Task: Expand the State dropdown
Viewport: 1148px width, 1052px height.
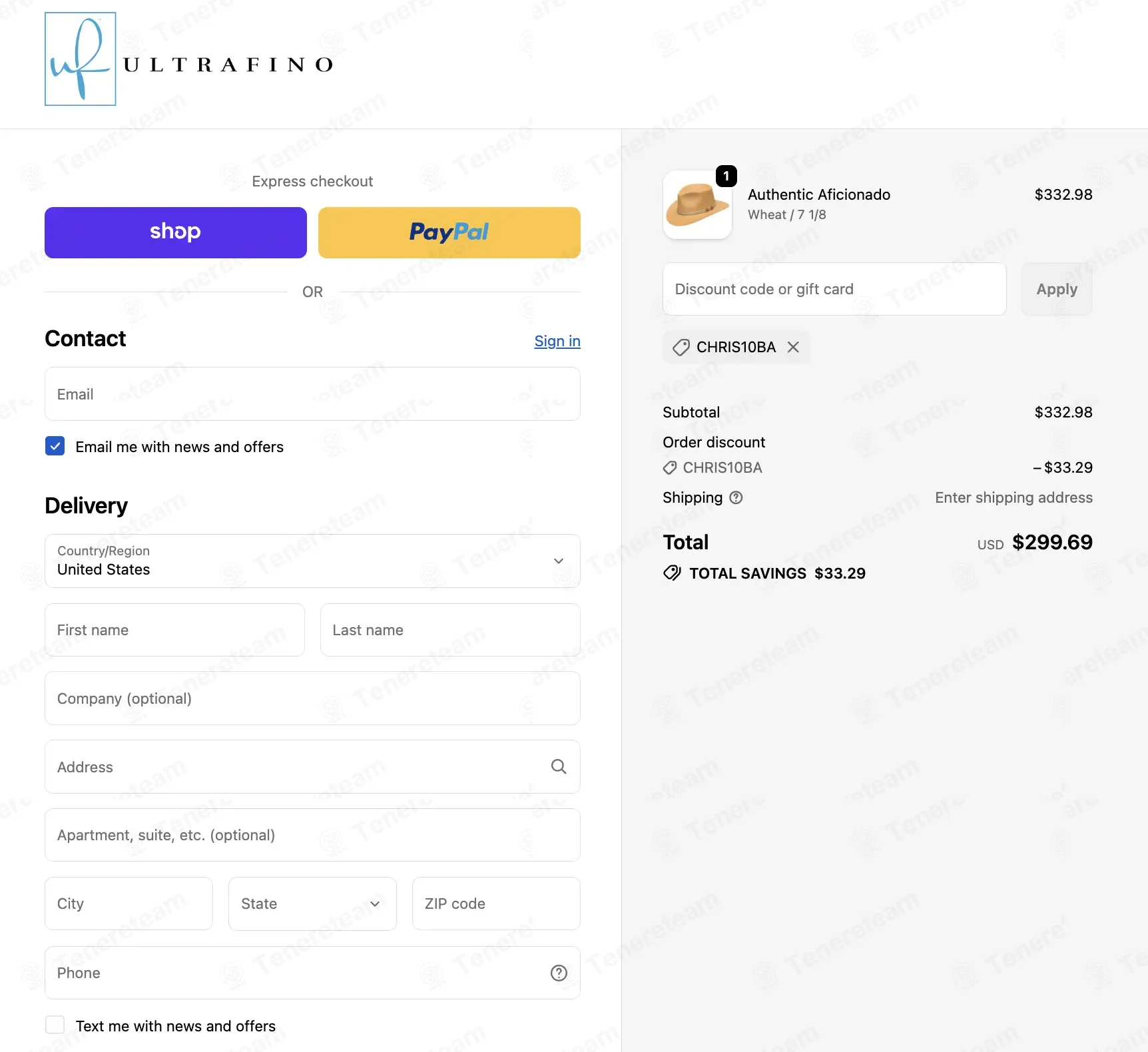Action: [312, 904]
